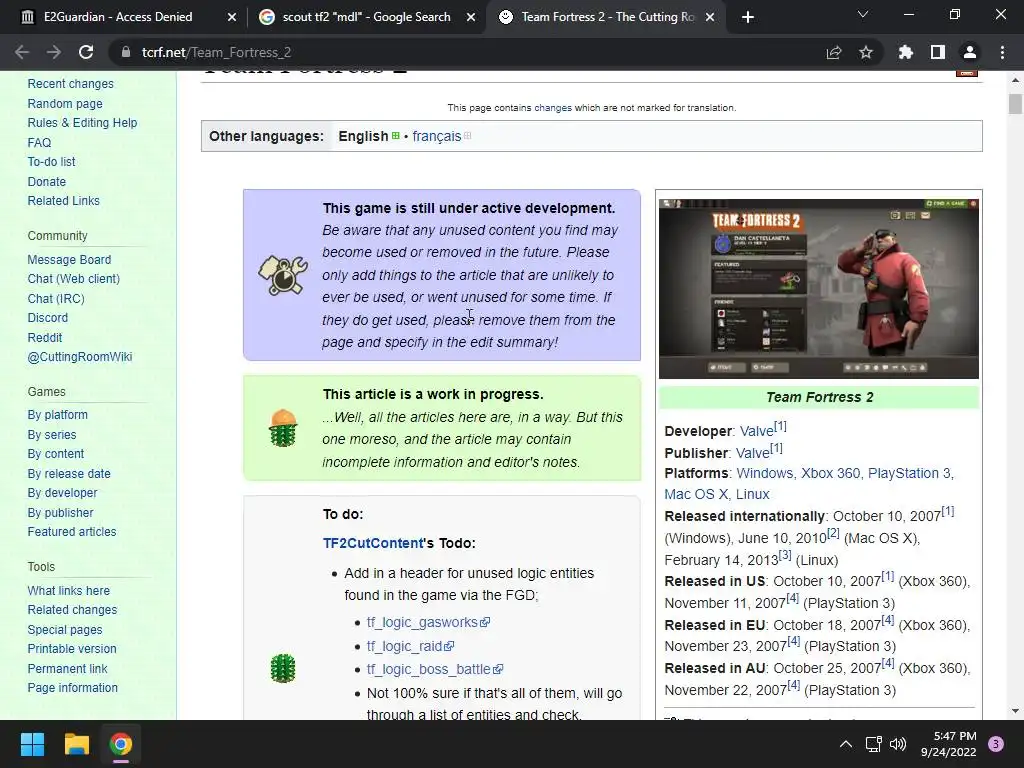Click the 'changes' translation link
1024x768 pixels.
[552, 108]
